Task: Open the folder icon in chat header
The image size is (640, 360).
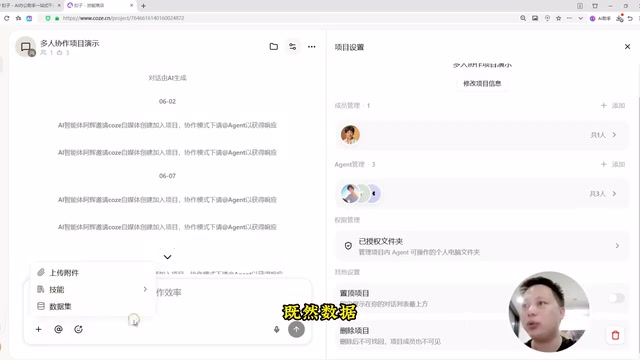Action: (x=273, y=47)
